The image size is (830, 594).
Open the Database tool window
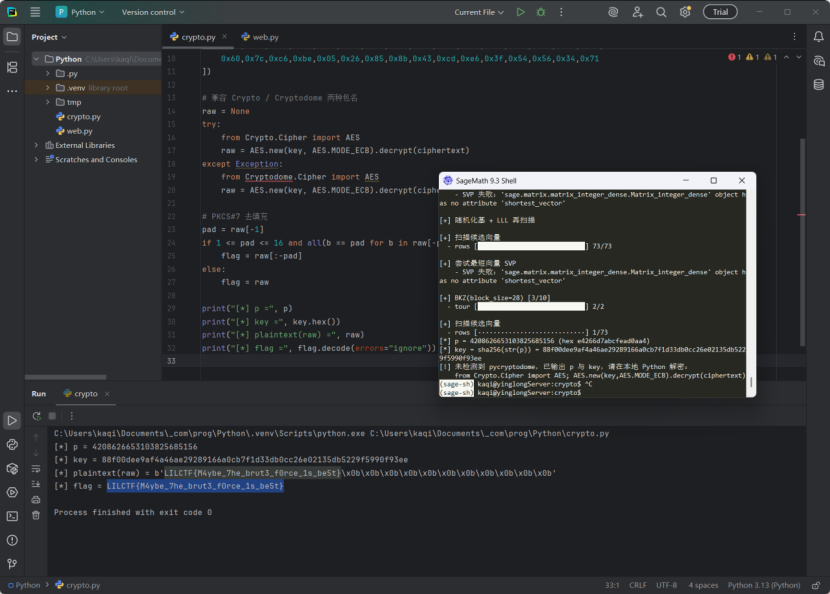[818, 84]
